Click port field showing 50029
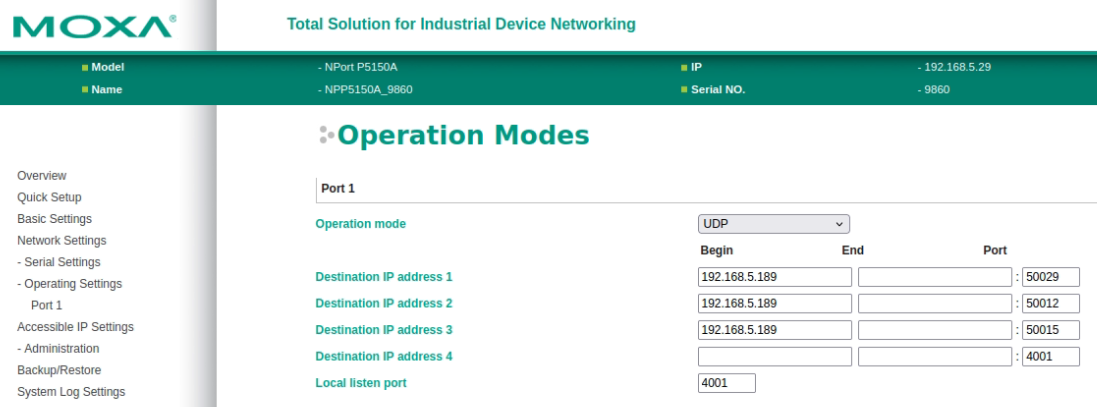This screenshot has height=407, width=1097. point(1050,277)
